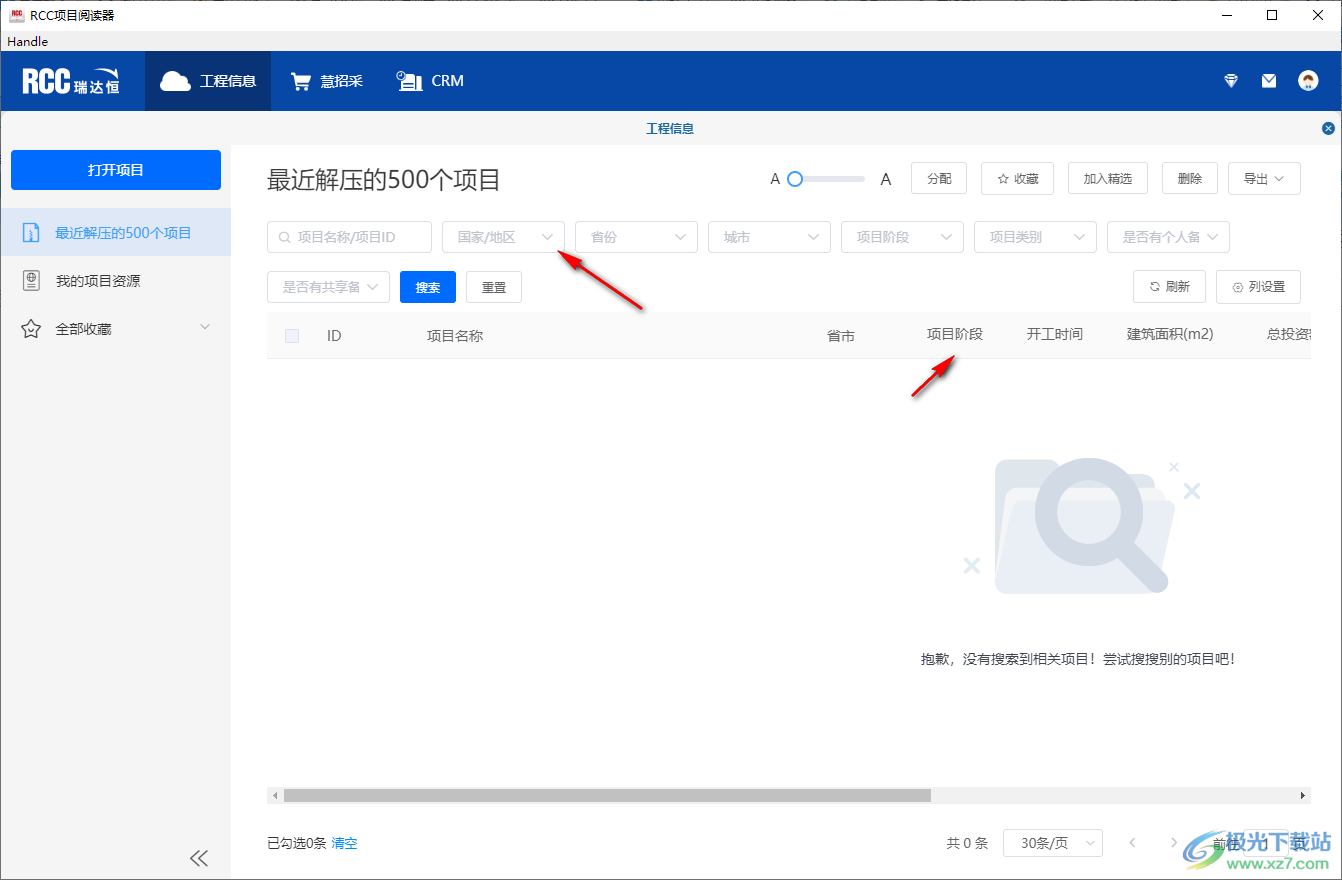Select the 工程信息 tab
Screen dimensions: 1342x880
(670, 128)
